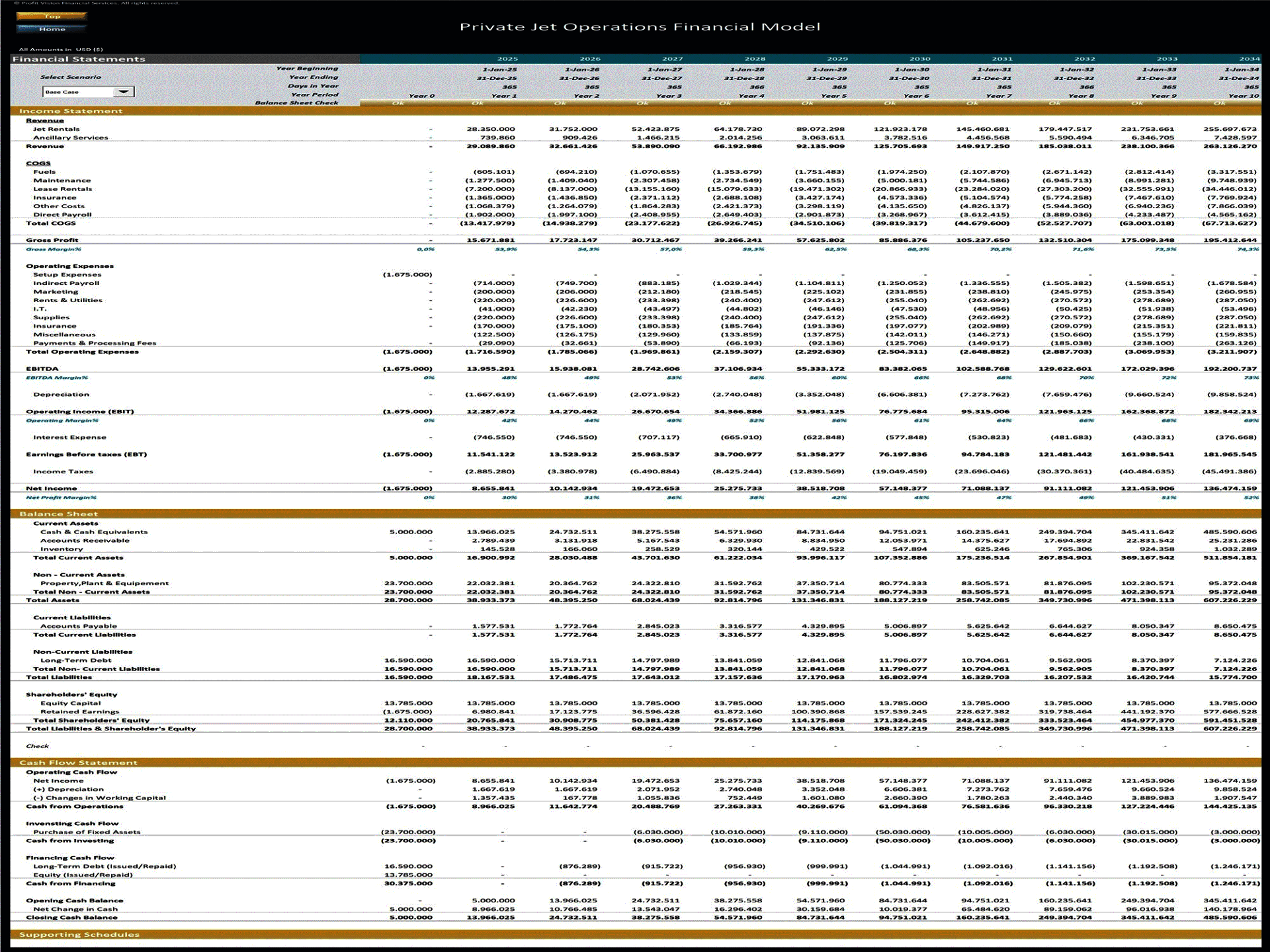This screenshot has width=1270, height=952.
Task: Select the Setup Expenses row label
Action: tap(67, 274)
